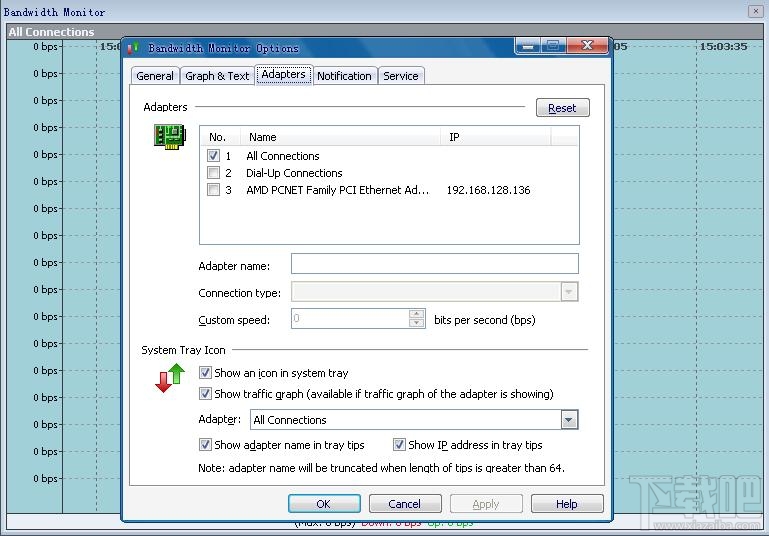Check the AMD PCNET Ethernet adapter checkbox

(x=213, y=190)
